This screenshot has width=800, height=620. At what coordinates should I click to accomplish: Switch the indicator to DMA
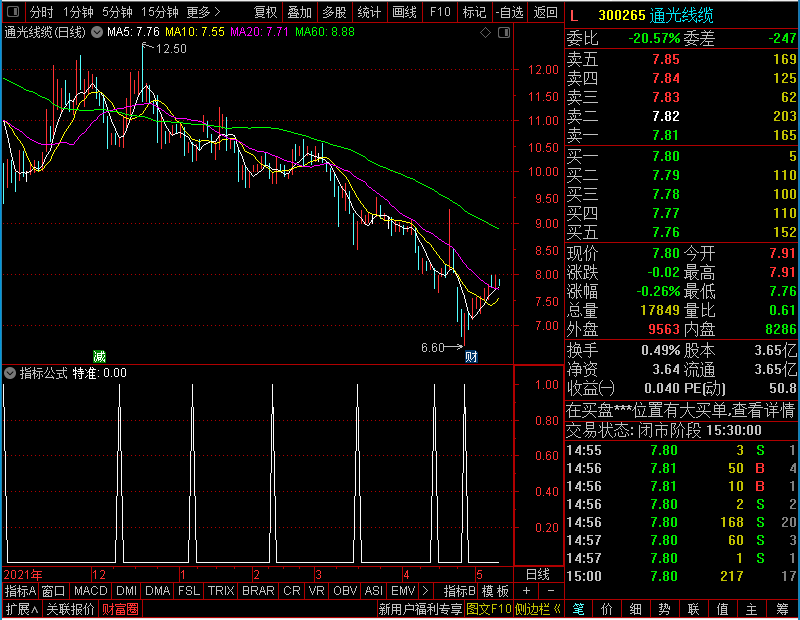coord(157,591)
